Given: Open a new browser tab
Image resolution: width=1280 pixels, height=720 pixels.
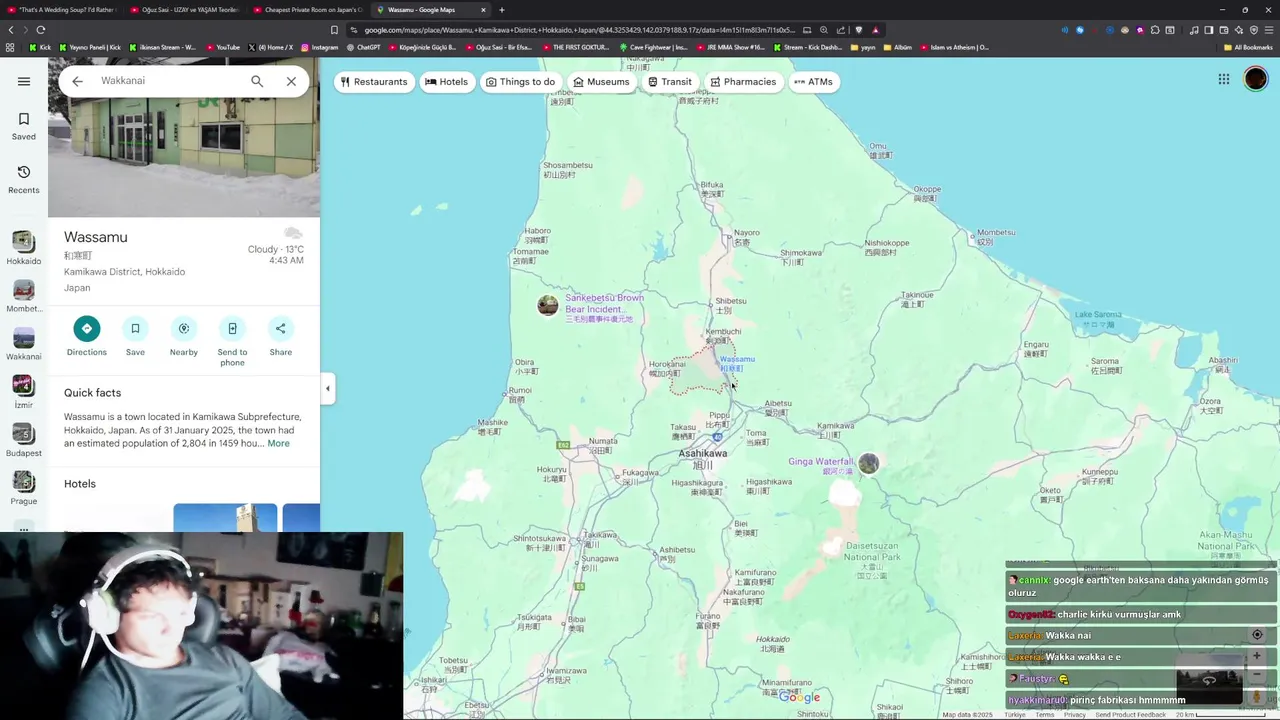Looking at the screenshot, I should click(502, 10).
